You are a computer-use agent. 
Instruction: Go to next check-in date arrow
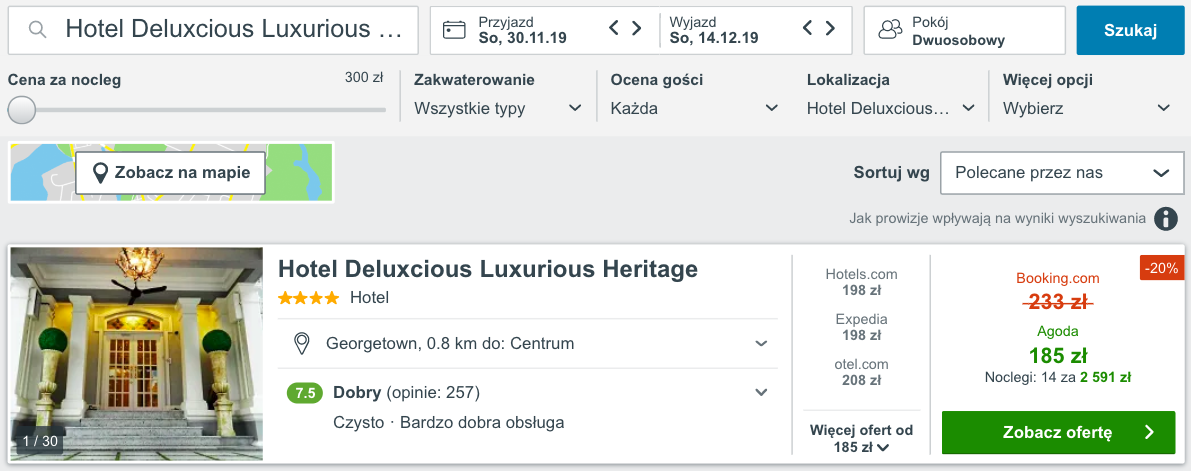[x=637, y=29]
